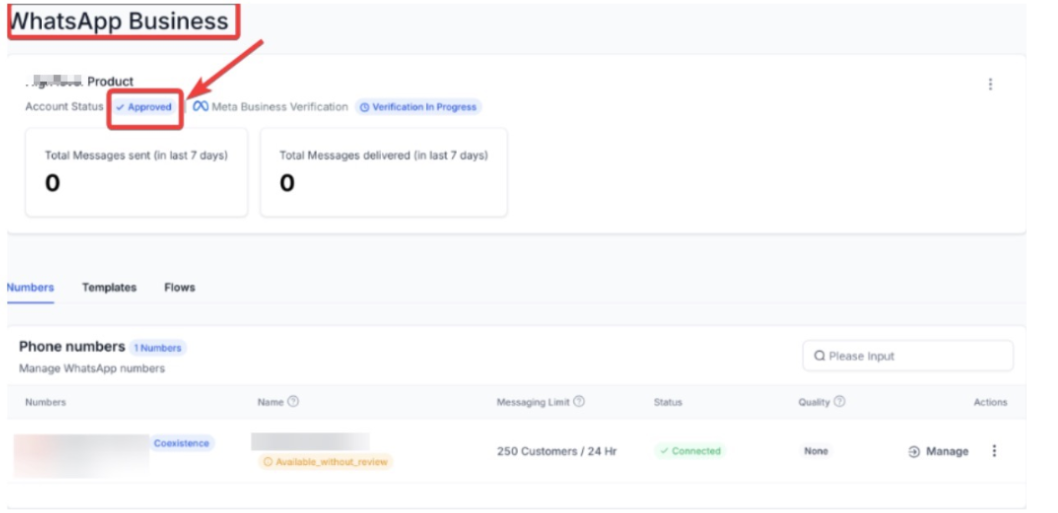Click the Meta logo icon
This screenshot has width=1058, height=513.
tap(200, 107)
